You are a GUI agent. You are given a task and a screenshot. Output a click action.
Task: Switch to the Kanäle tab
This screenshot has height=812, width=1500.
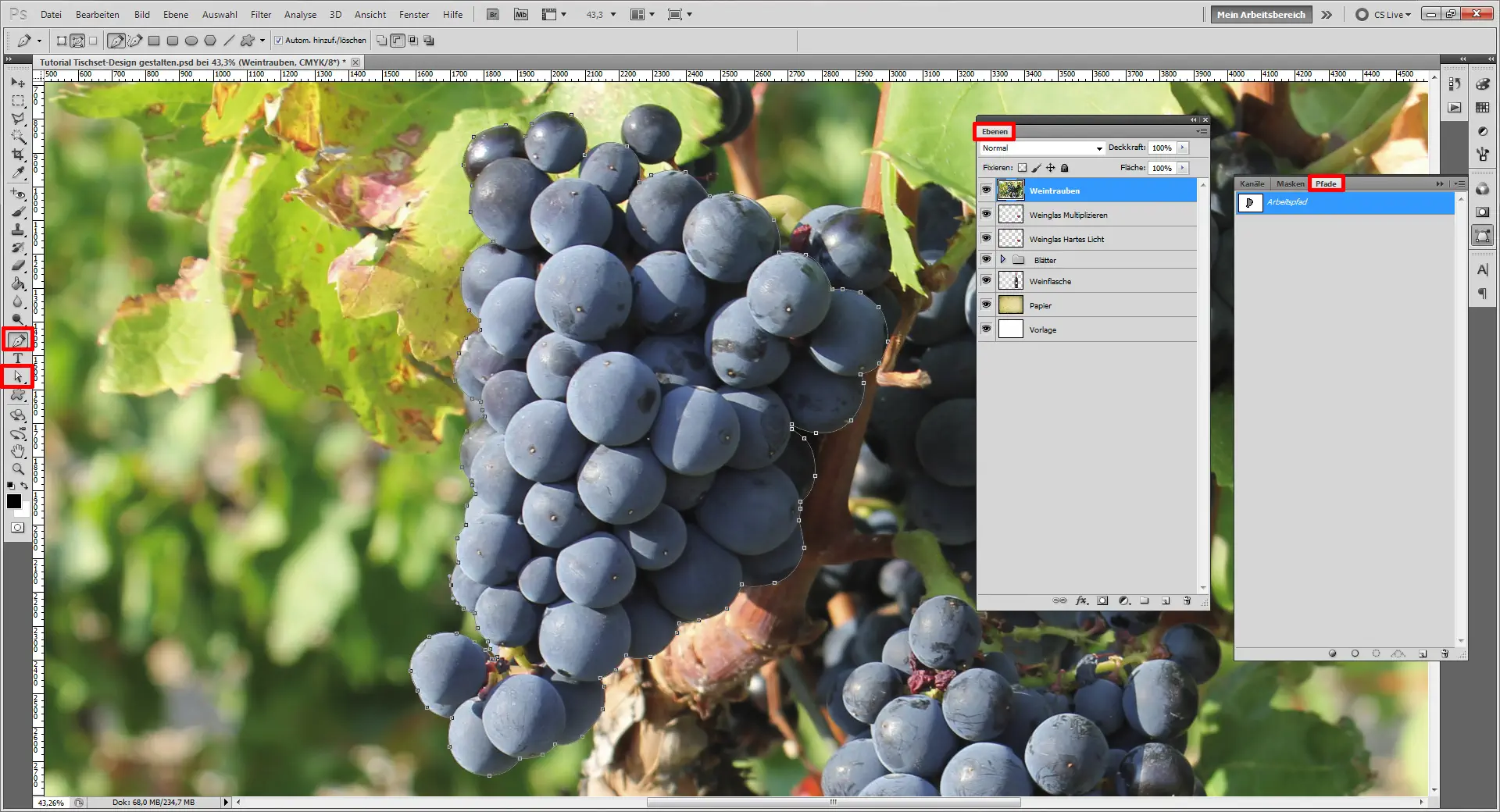pos(1252,184)
